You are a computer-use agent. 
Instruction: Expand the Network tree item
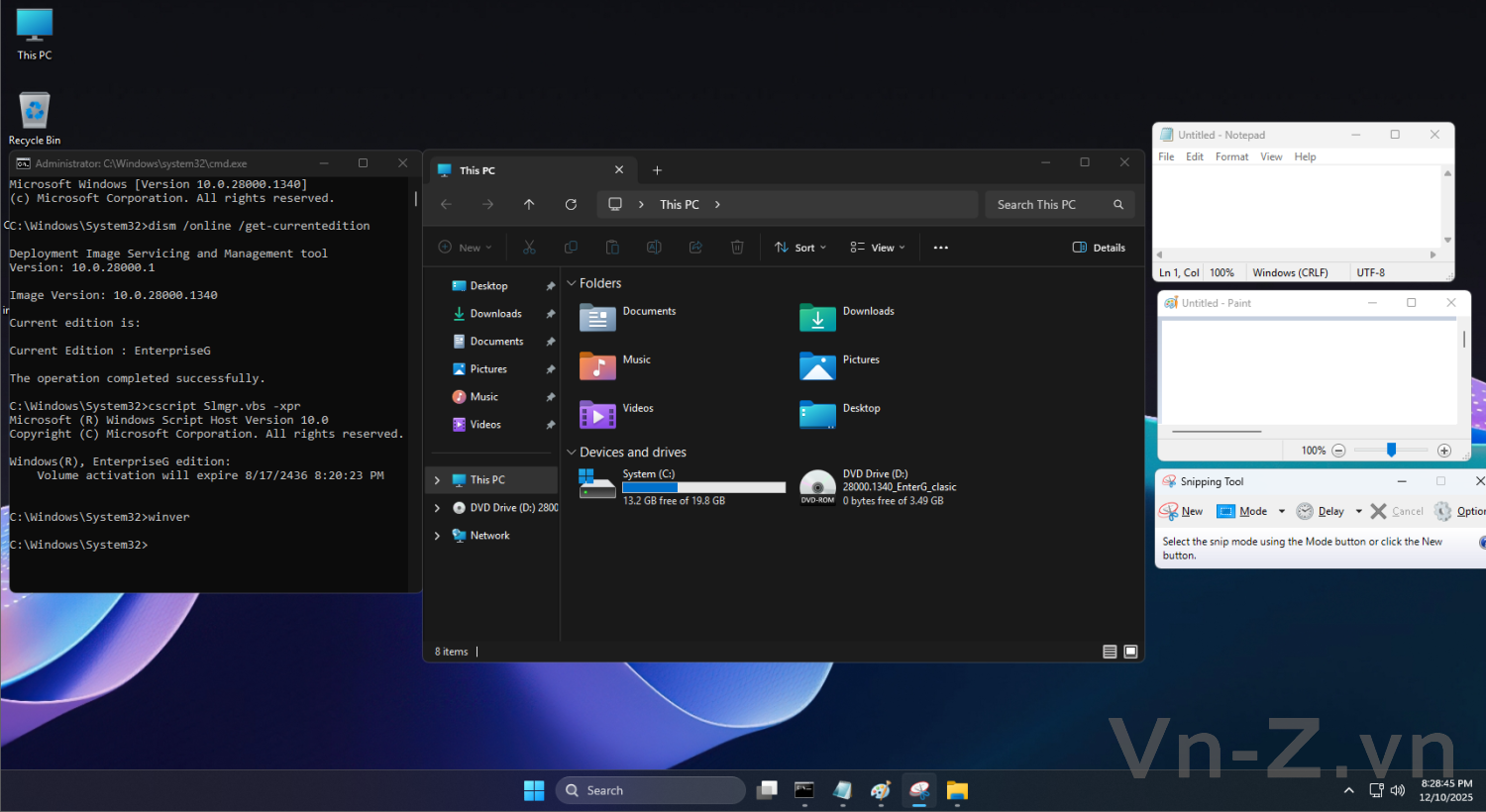(437, 536)
